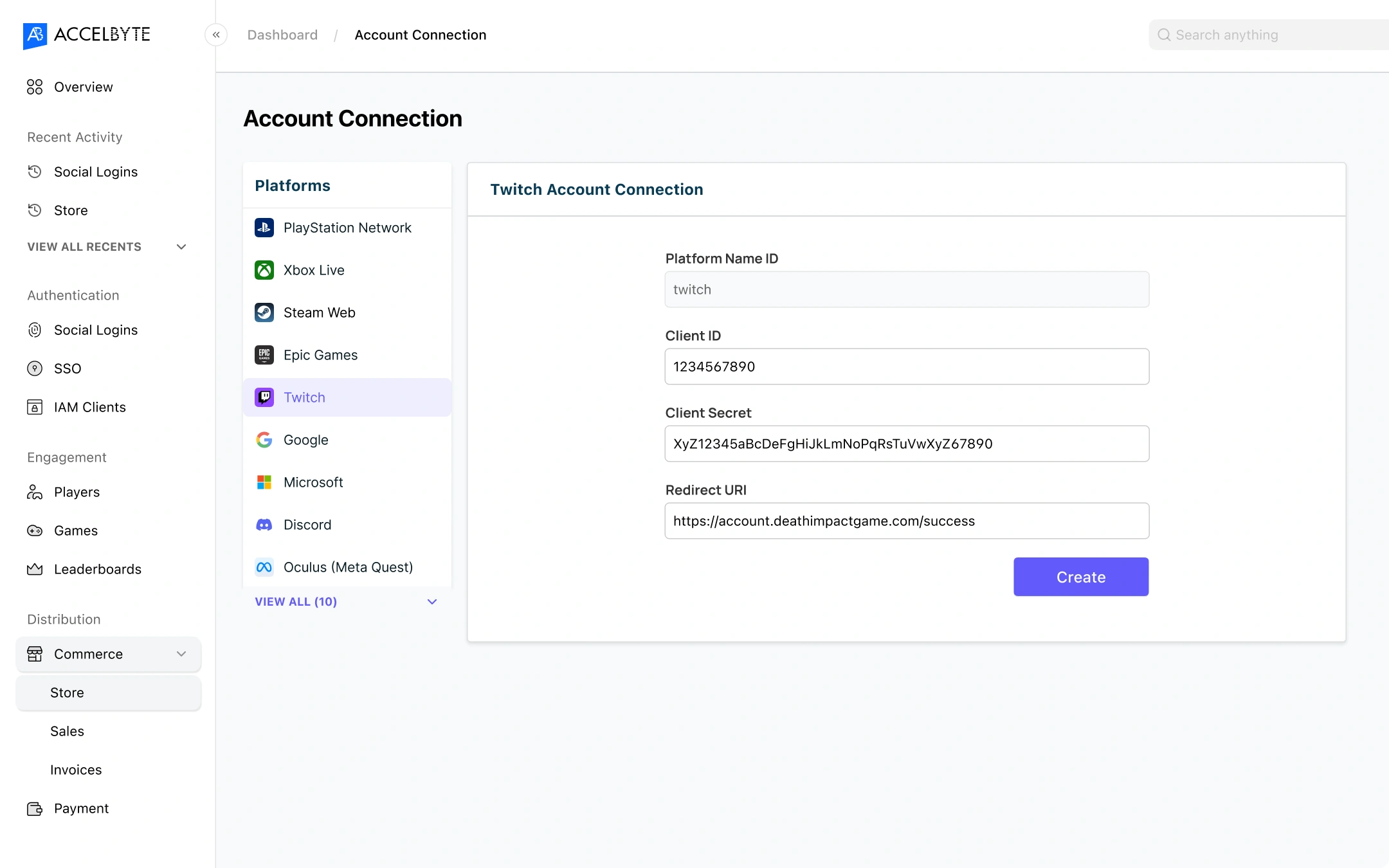Expand View All (10) platforms list

point(432,602)
